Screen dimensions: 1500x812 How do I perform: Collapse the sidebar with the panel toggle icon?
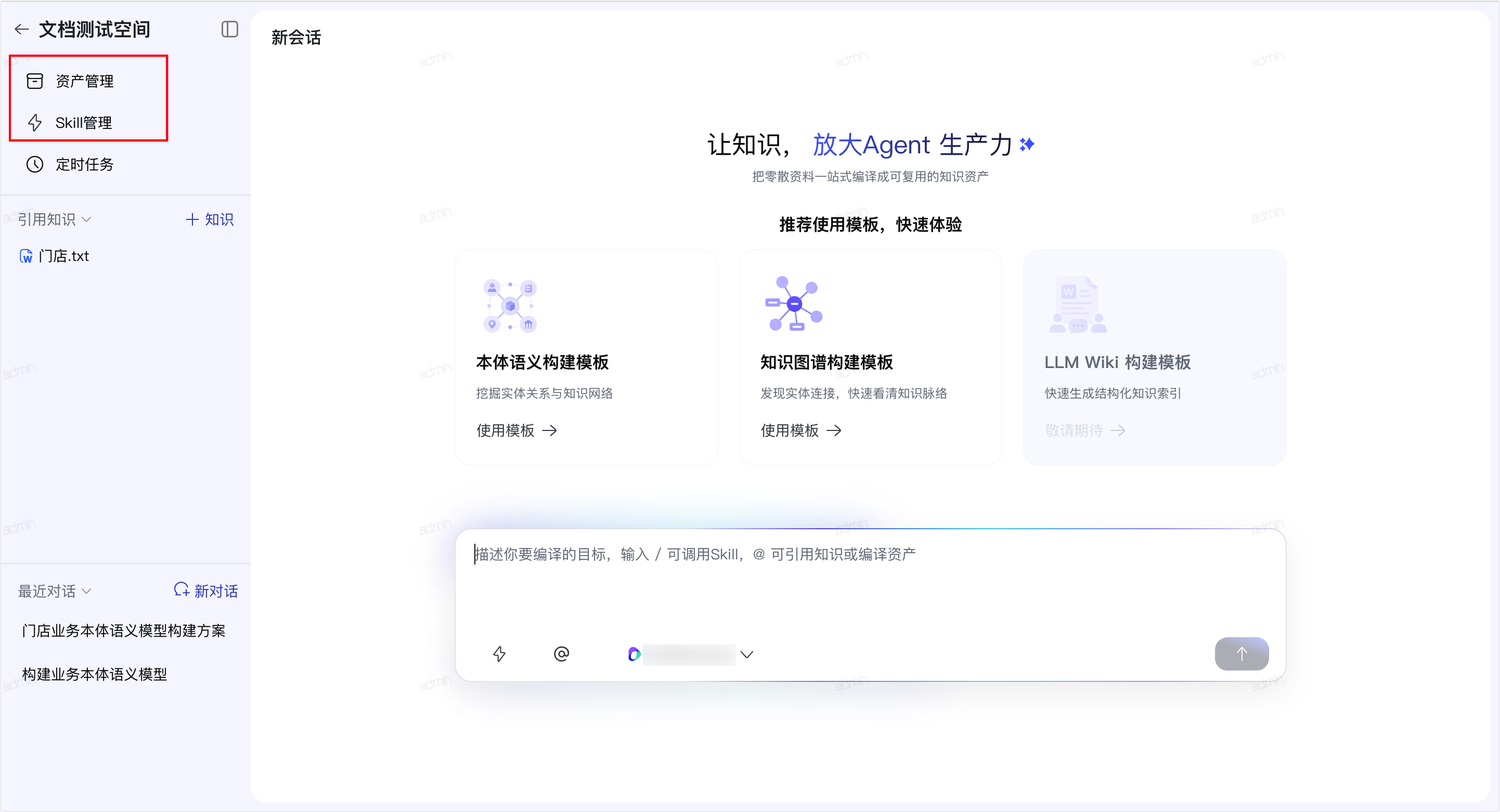tap(229, 29)
